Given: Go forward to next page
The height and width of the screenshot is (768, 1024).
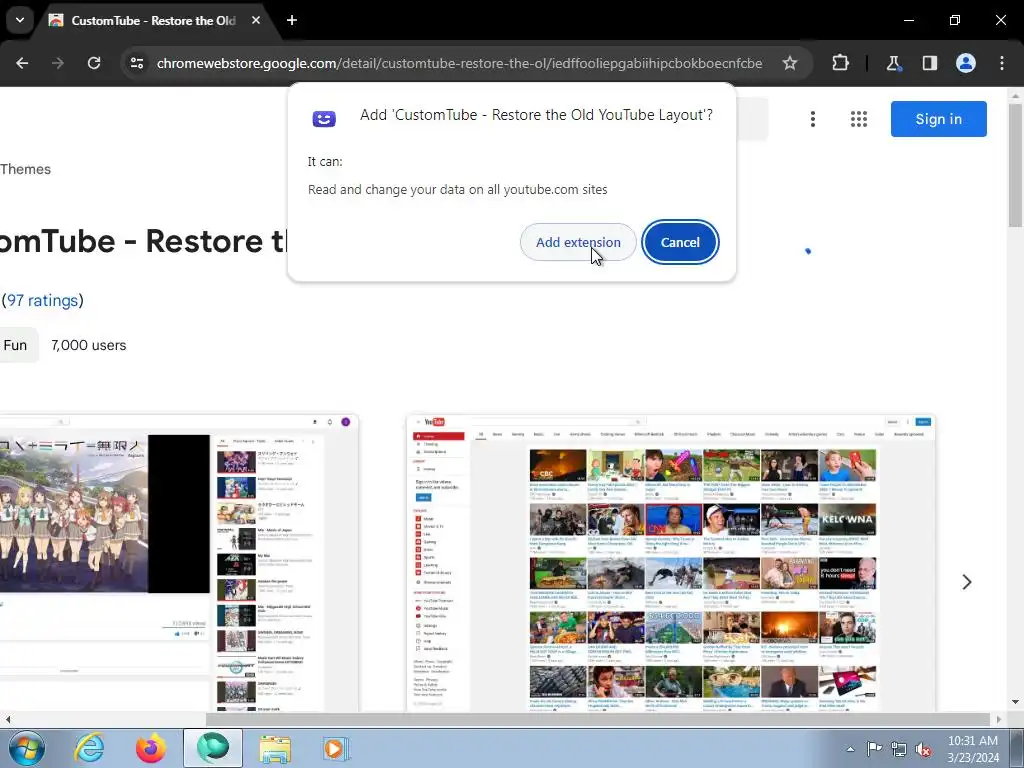Looking at the screenshot, I should [58, 63].
